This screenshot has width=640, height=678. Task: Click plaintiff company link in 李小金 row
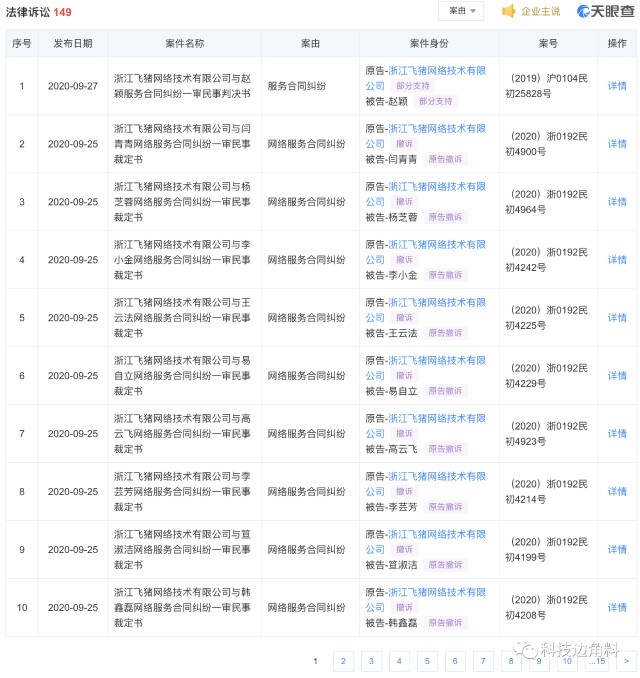[x=437, y=244]
